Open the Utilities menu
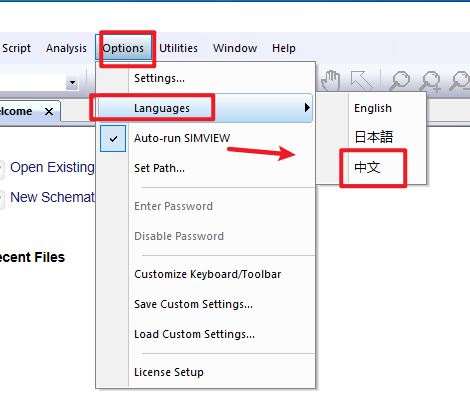The width and height of the screenshot is (470, 417). tap(178, 48)
